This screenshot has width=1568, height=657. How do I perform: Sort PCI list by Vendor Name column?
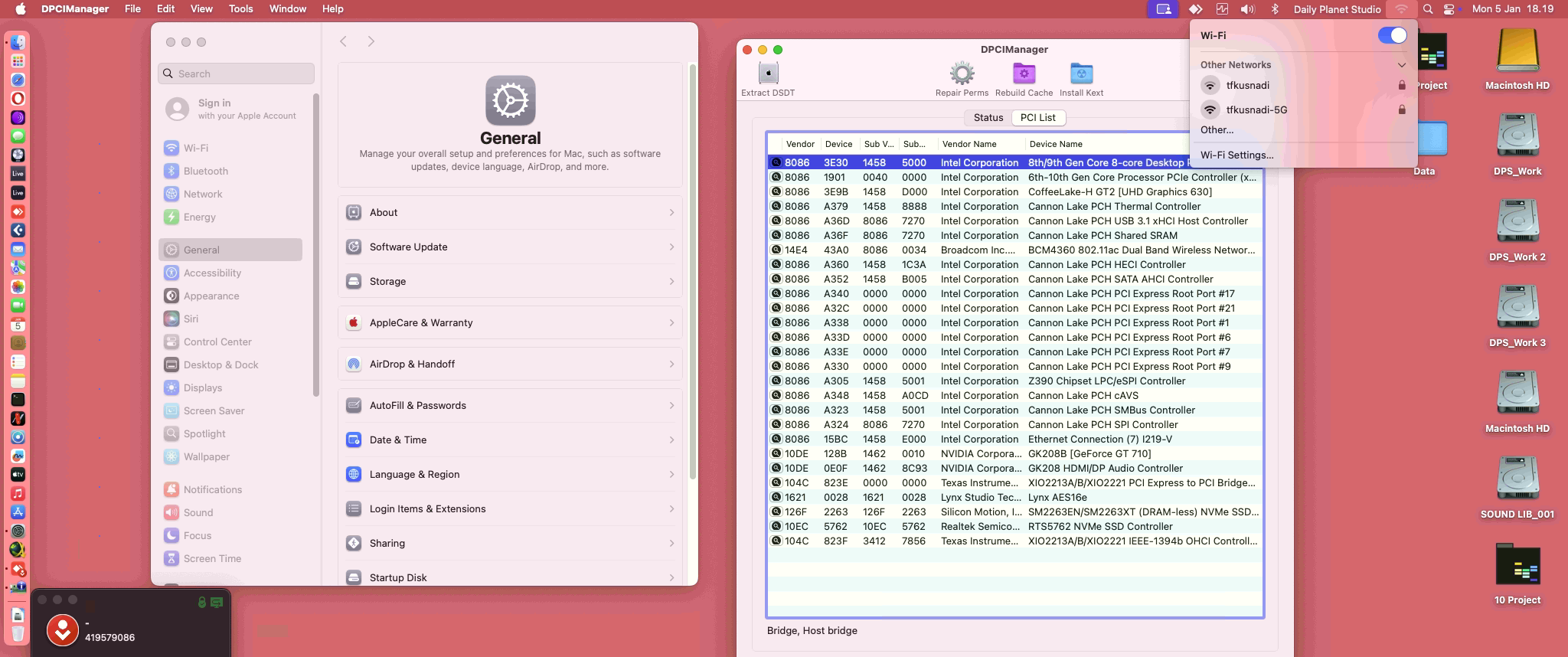[x=981, y=144]
